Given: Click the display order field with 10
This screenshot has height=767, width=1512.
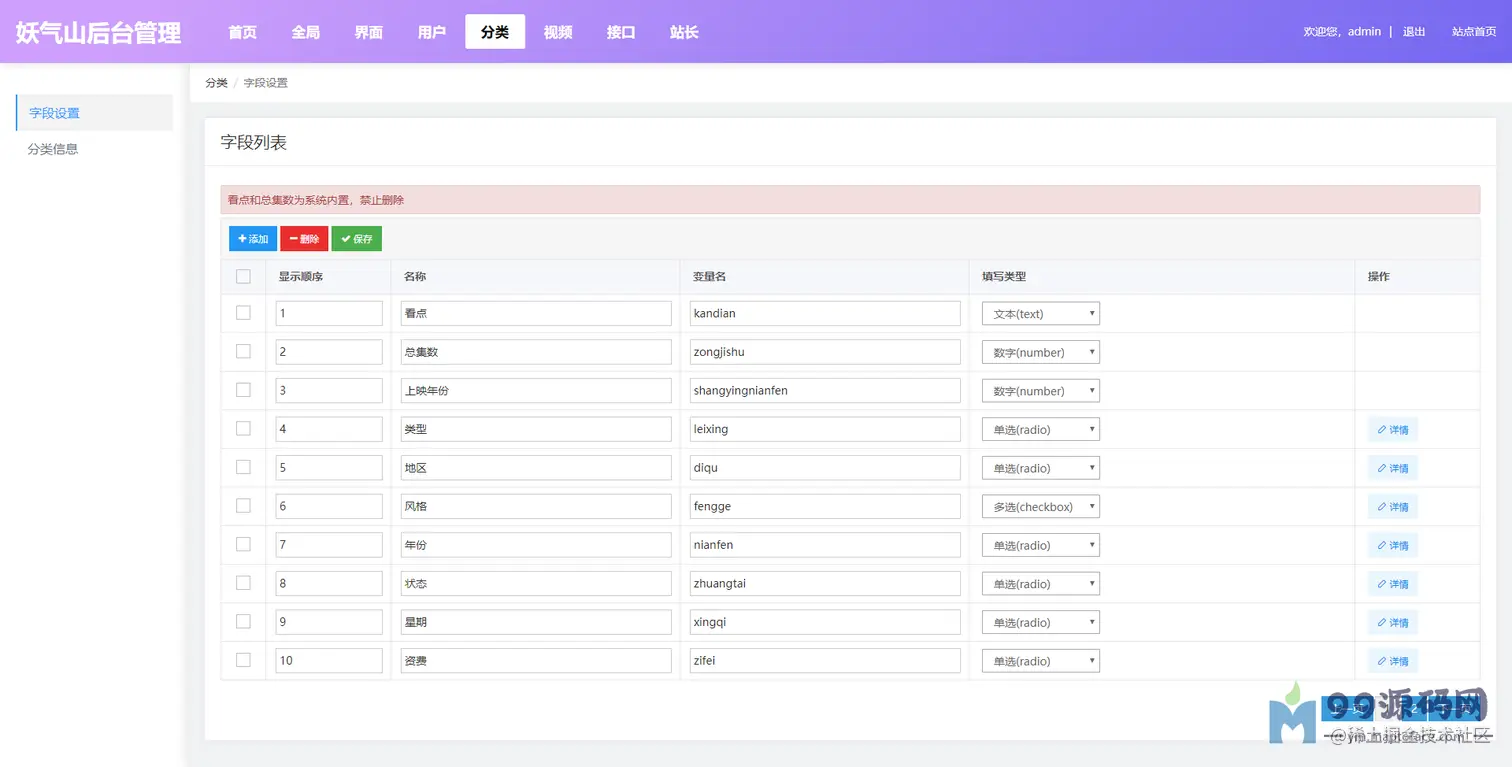Looking at the screenshot, I should (329, 660).
